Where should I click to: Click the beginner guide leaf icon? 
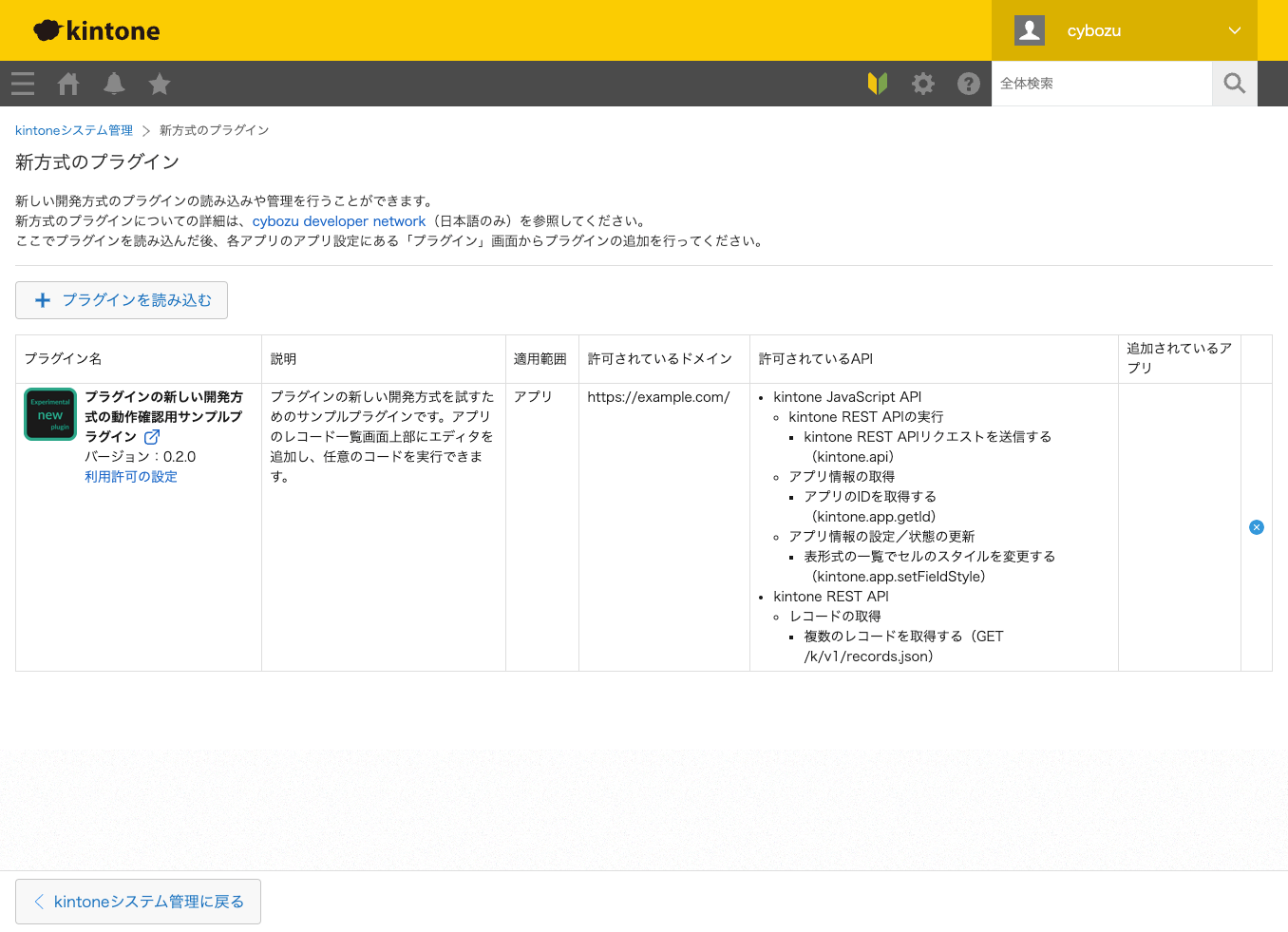click(878, 84)
